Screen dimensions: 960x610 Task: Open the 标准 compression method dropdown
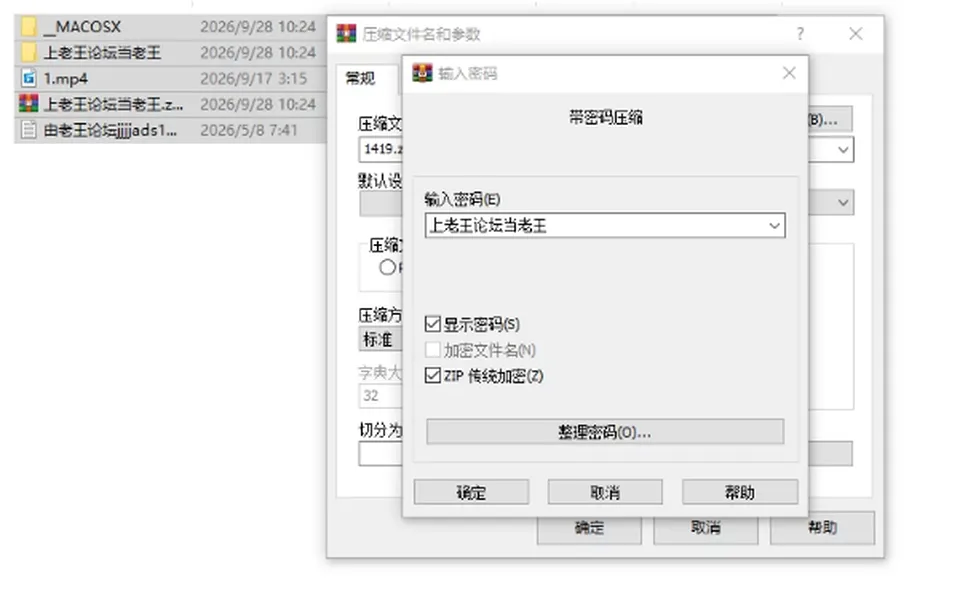380,339
